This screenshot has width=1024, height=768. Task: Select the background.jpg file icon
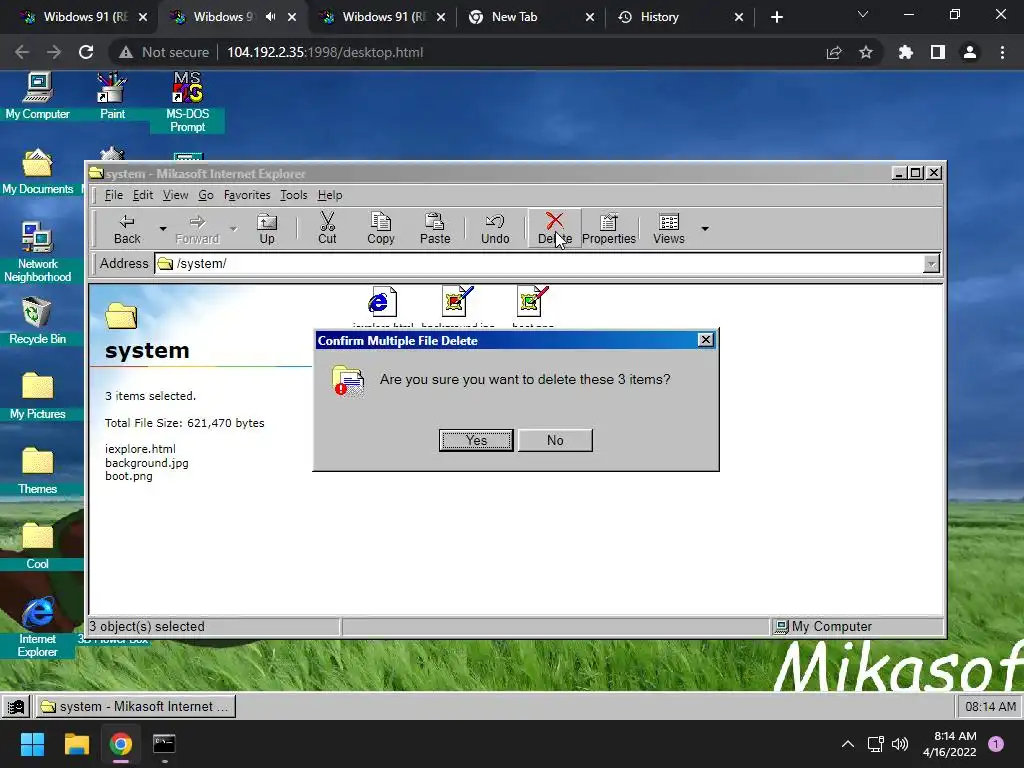(x=458, y=304)
